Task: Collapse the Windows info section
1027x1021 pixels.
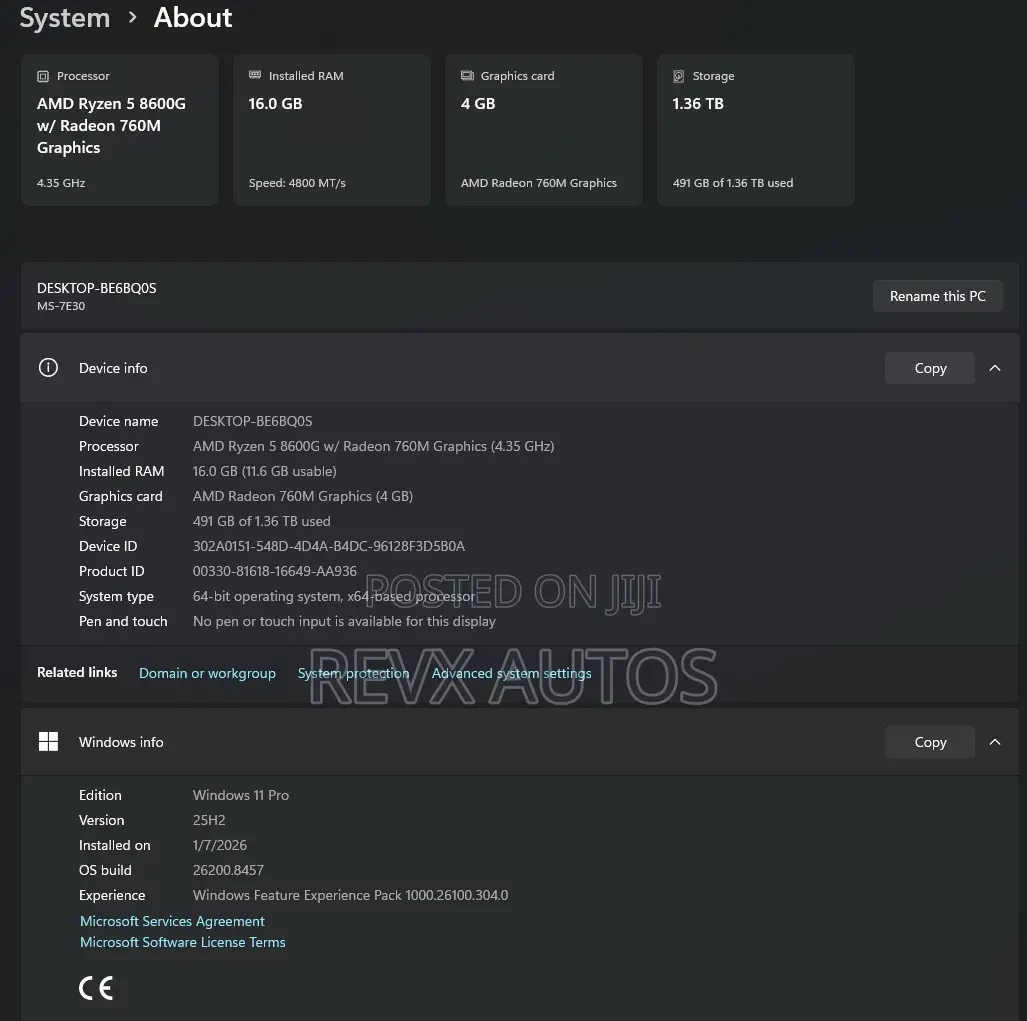Action: coord(995,742)
